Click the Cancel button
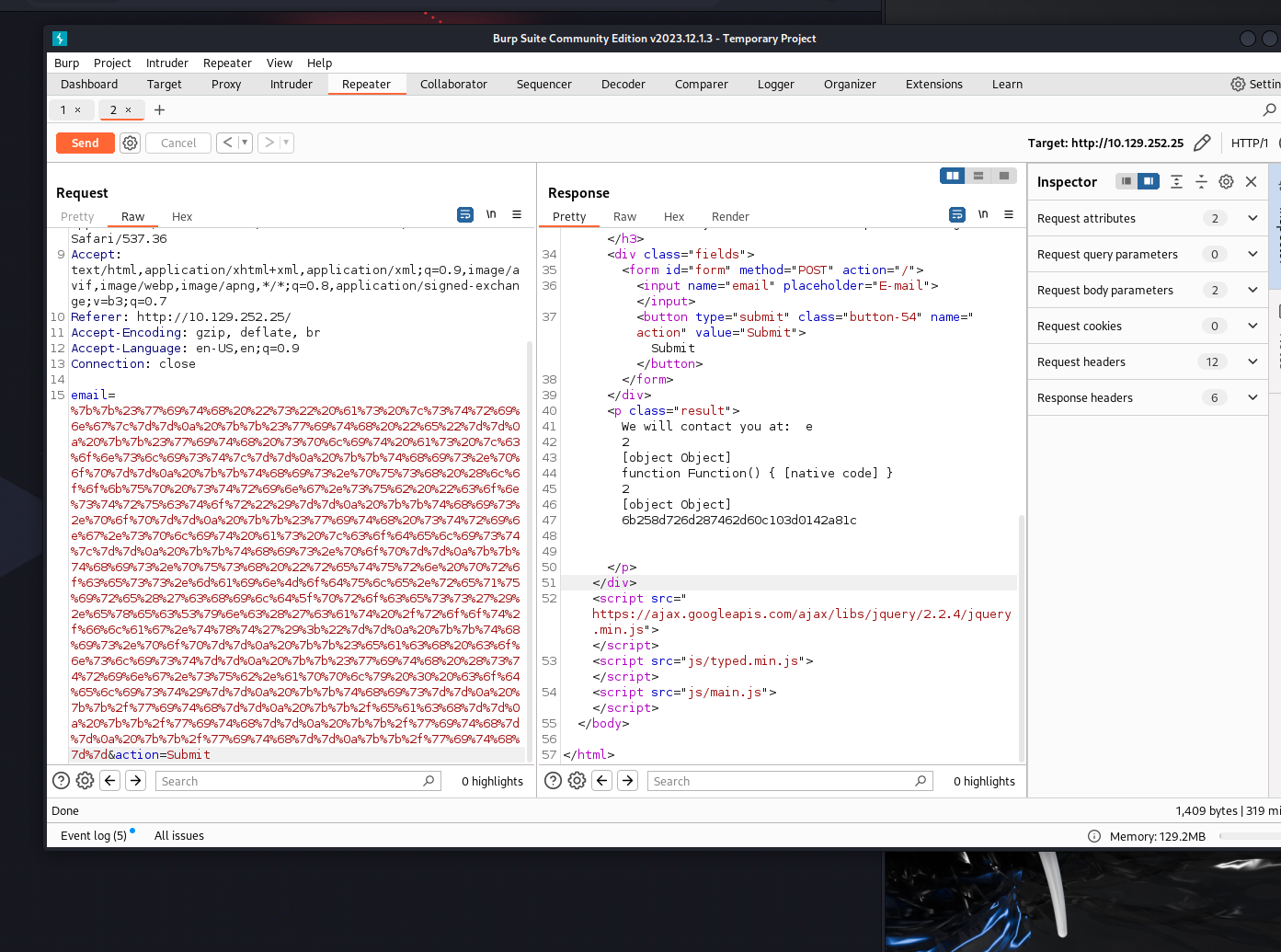Screen dimensions: 1281x952 [178, 143]
